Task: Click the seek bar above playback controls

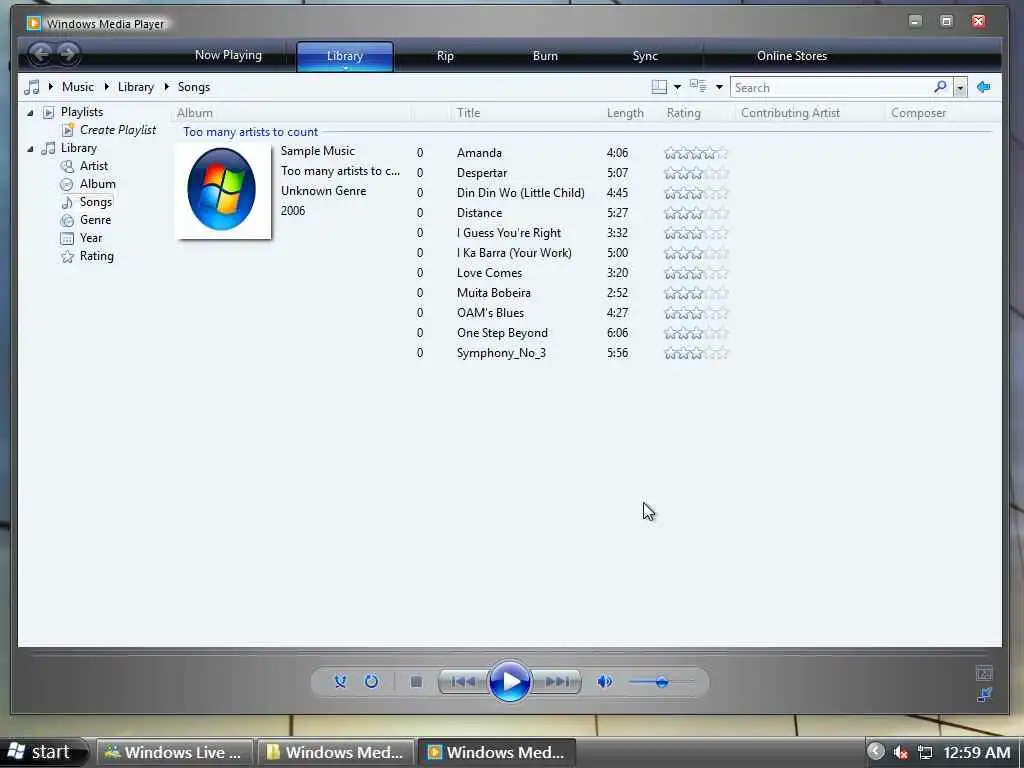Action: 509,652
